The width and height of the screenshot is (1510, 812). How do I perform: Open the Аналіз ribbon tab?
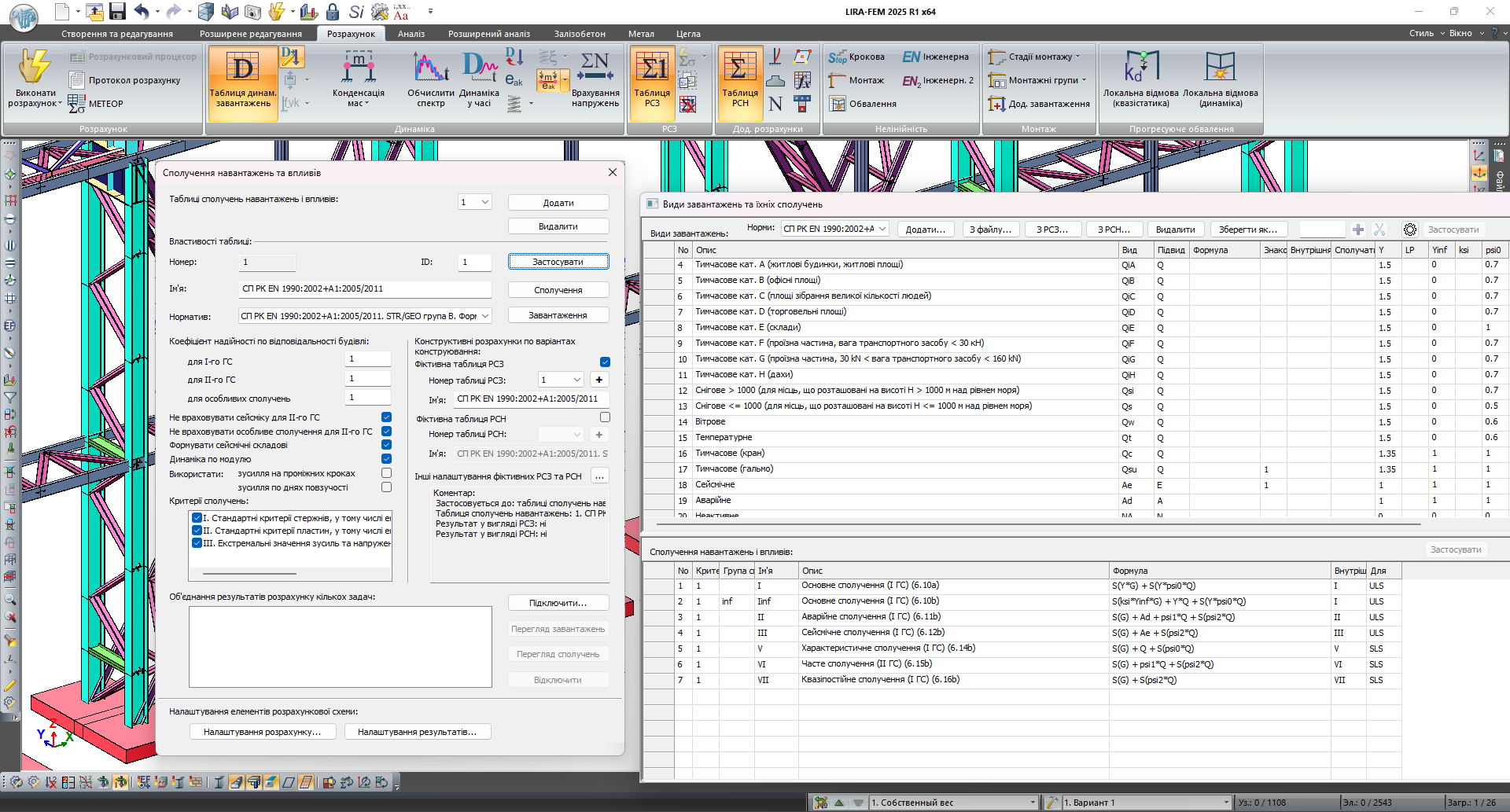click(x=411, y=34)
